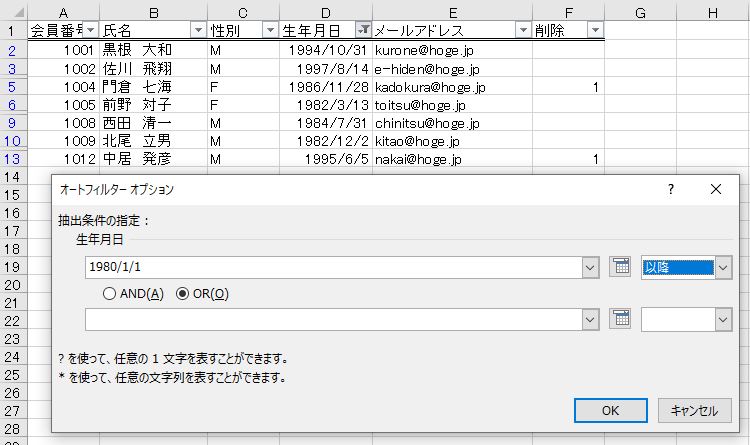Image resolution: width=750 pixels, height=445 pixels.
Task: Expand the second criteria value dropdown arrow
Action: [590, 319]
